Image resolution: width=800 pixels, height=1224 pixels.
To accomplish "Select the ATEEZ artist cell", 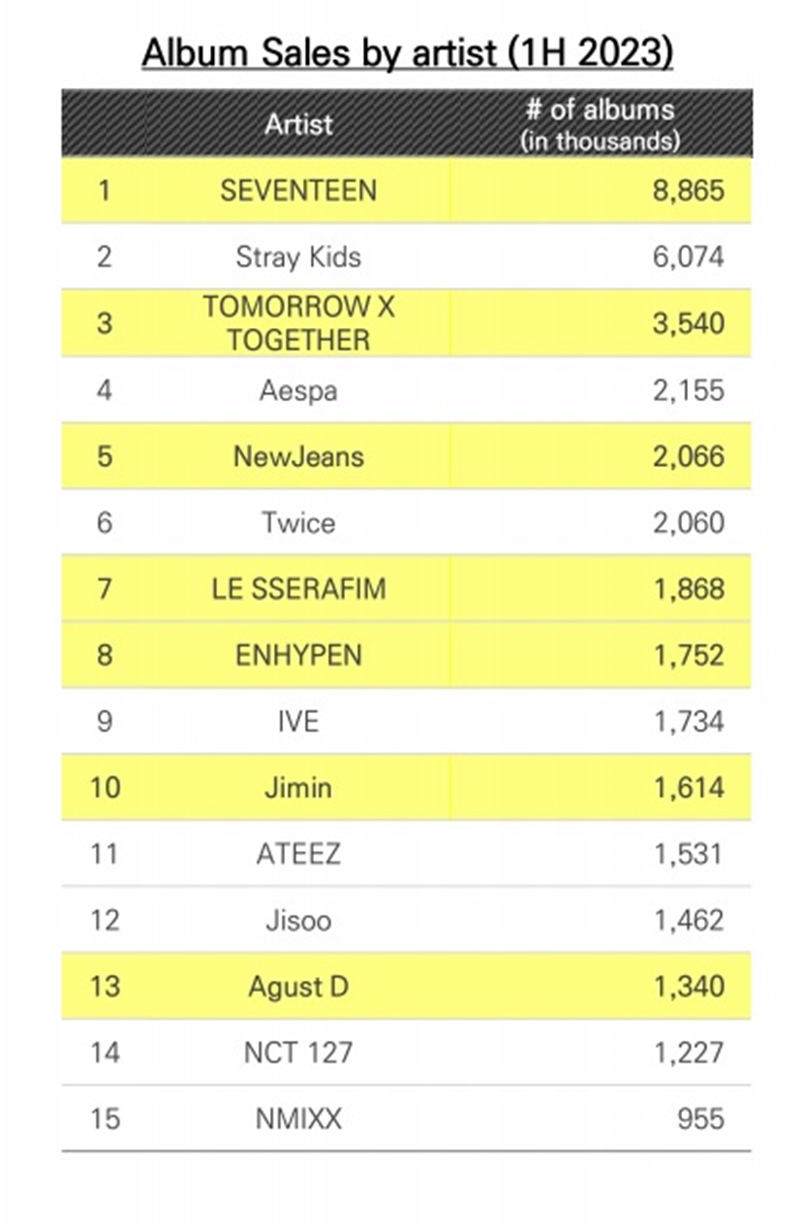I will (x=298, y=853).
